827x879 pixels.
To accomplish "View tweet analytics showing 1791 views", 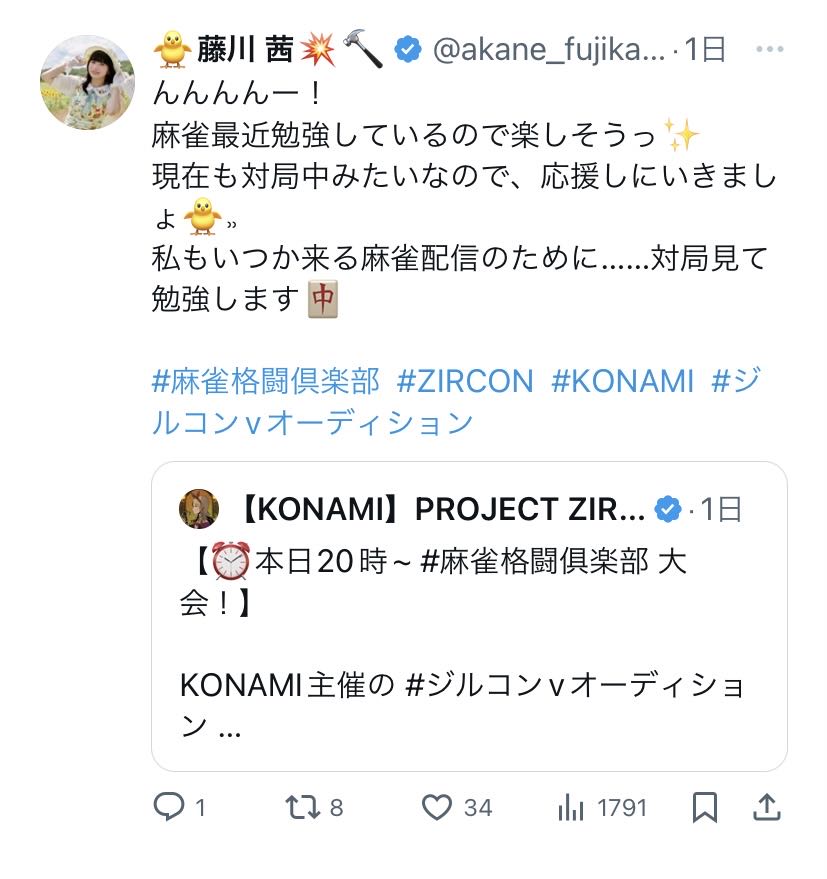I will tap(570, 807).
